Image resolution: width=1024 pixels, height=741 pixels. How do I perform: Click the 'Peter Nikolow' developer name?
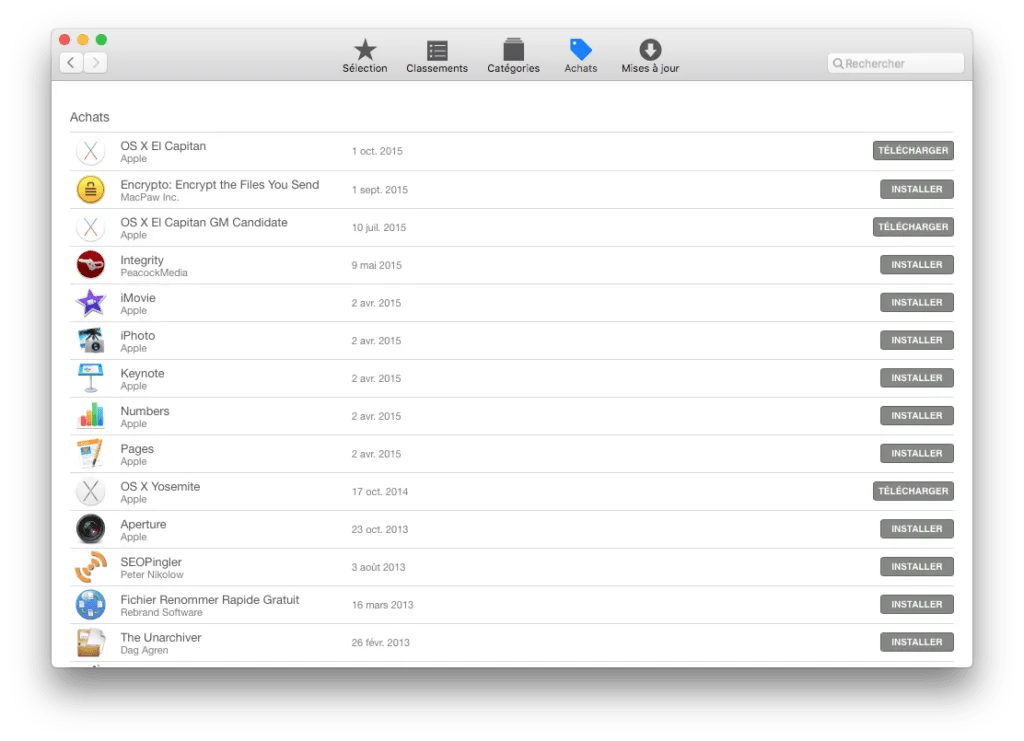point(152,575)
